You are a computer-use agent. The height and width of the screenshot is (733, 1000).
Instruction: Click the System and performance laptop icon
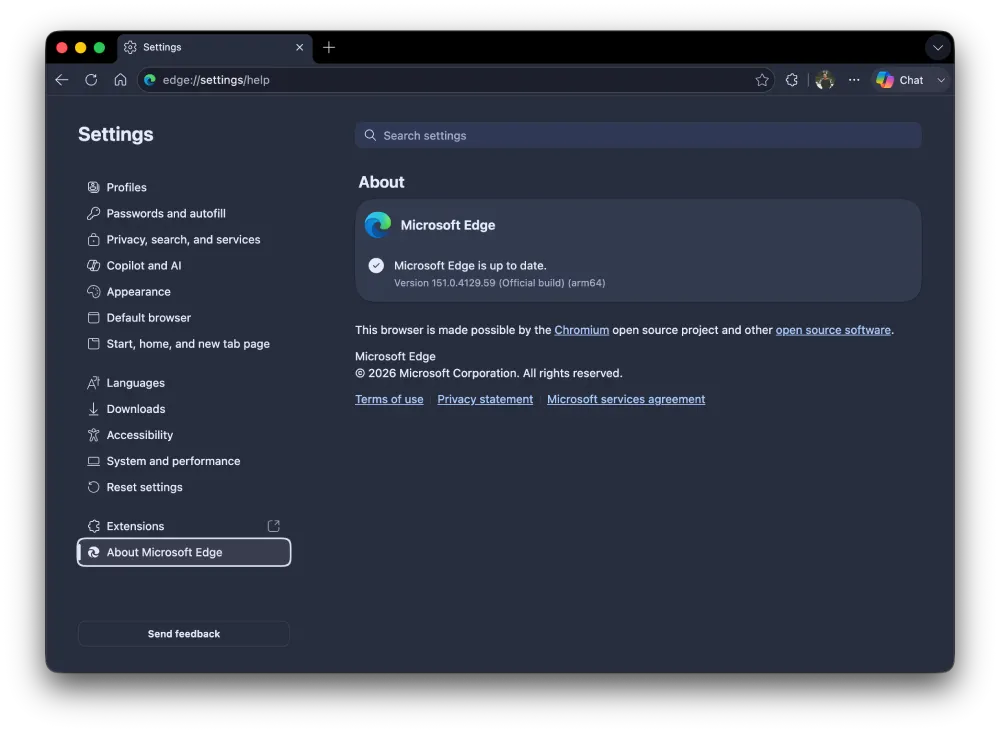[x=93, y=461]
